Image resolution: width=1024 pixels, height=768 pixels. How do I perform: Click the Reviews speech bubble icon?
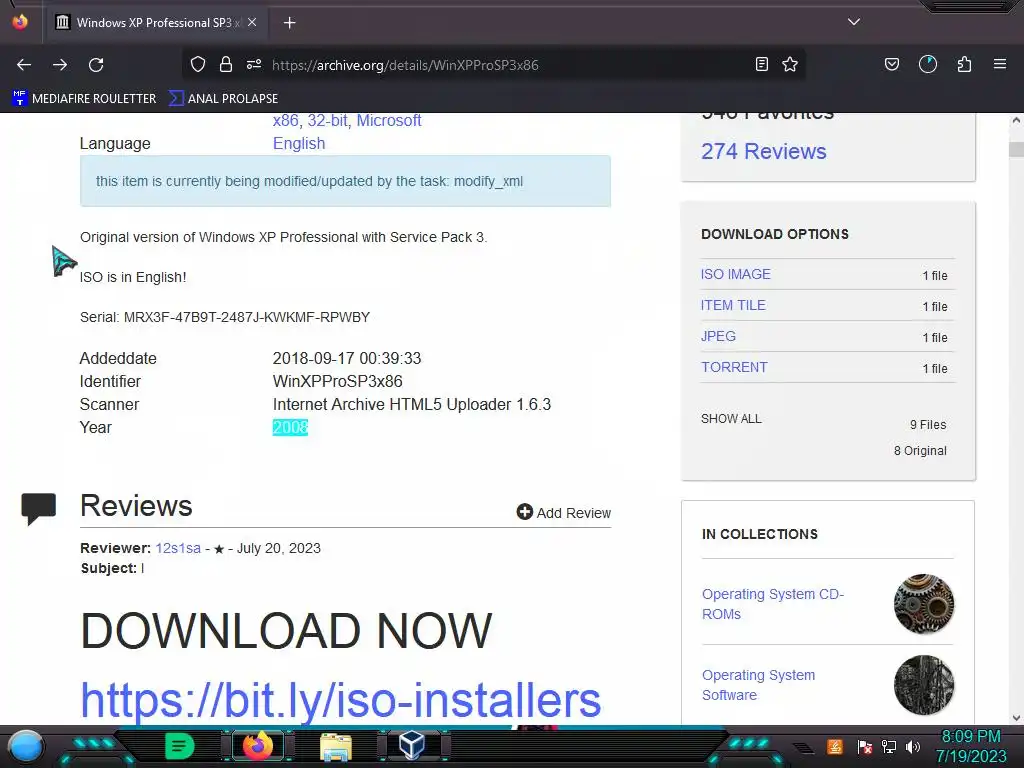coord(39,508)
